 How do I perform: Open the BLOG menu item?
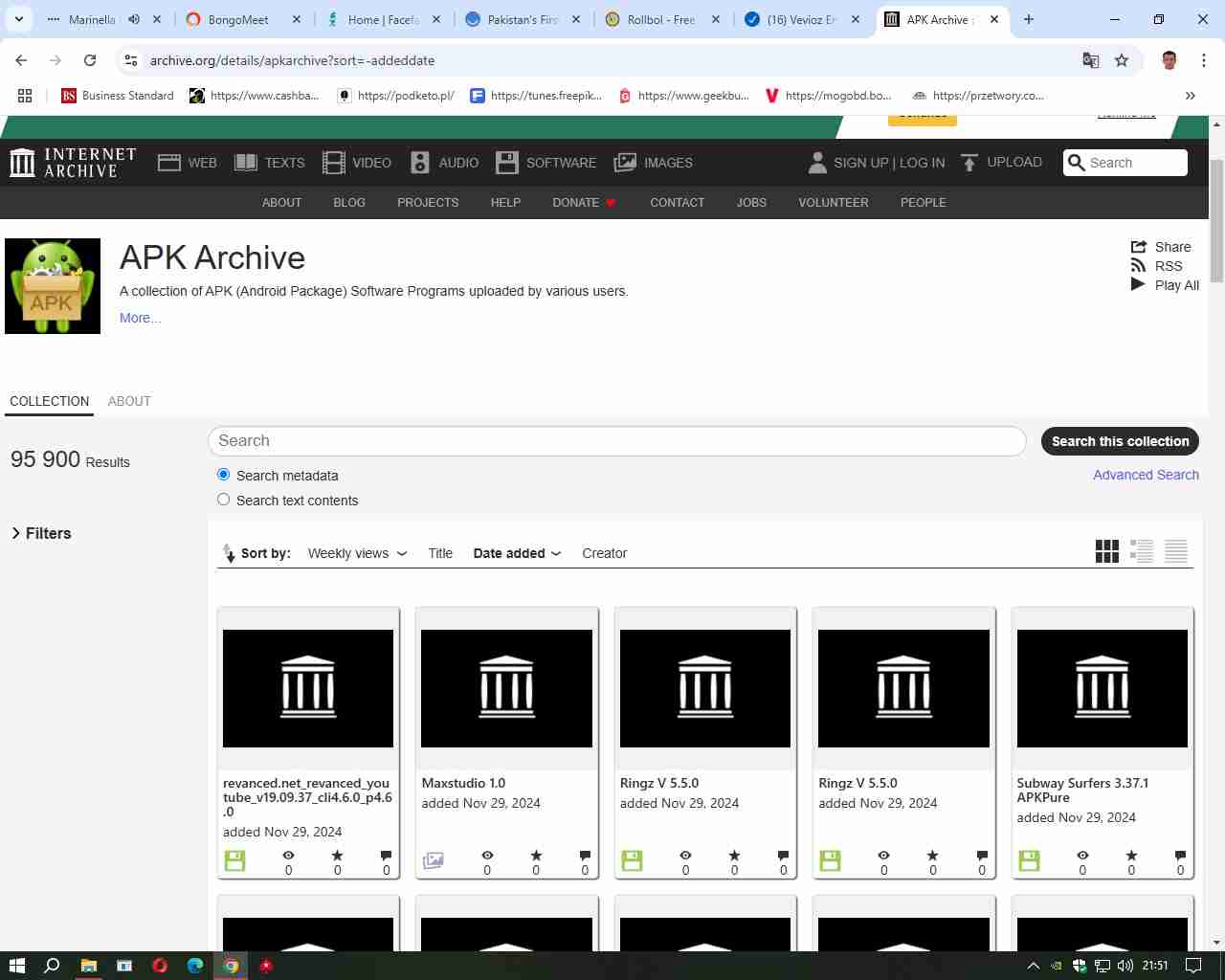click(x=349, y=203)
